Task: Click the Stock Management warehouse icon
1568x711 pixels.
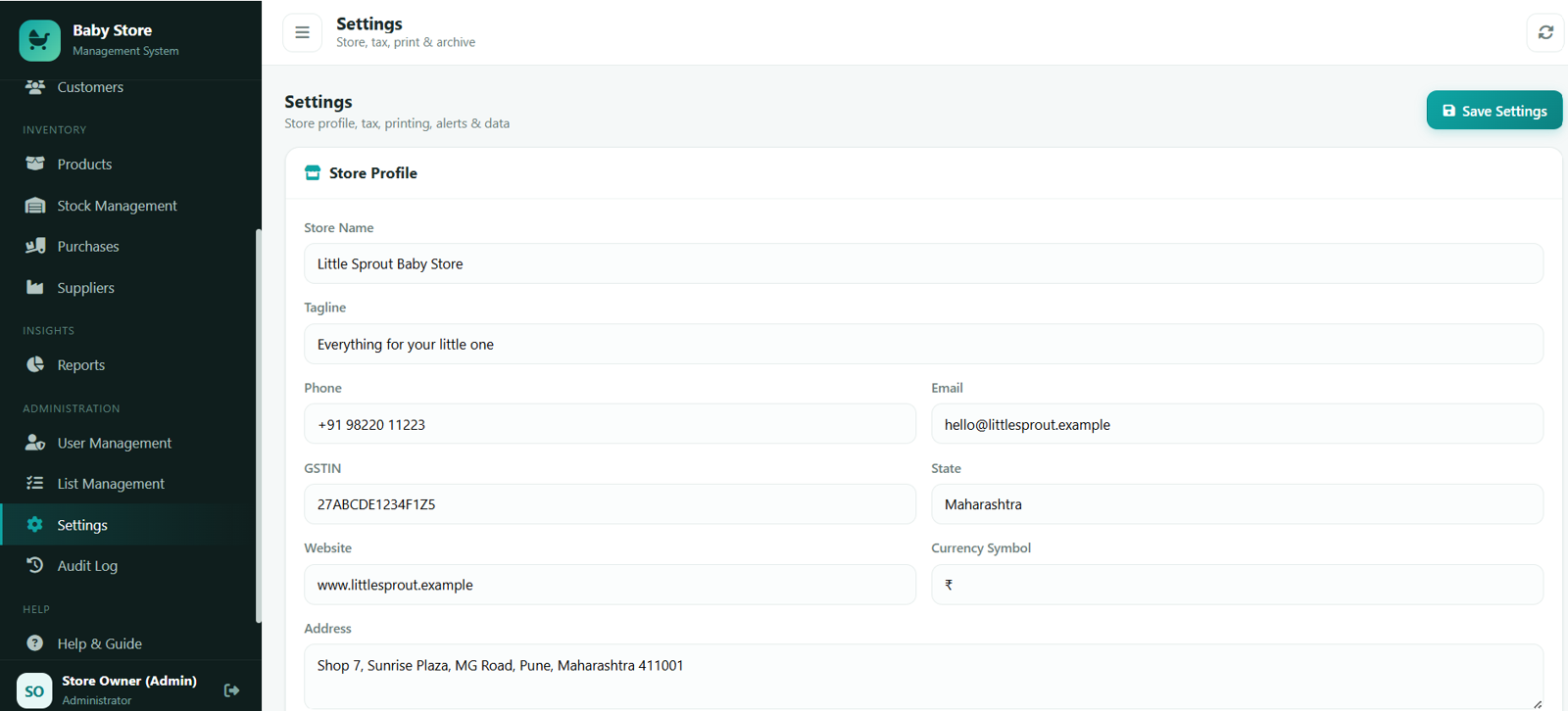Action: 35,206
